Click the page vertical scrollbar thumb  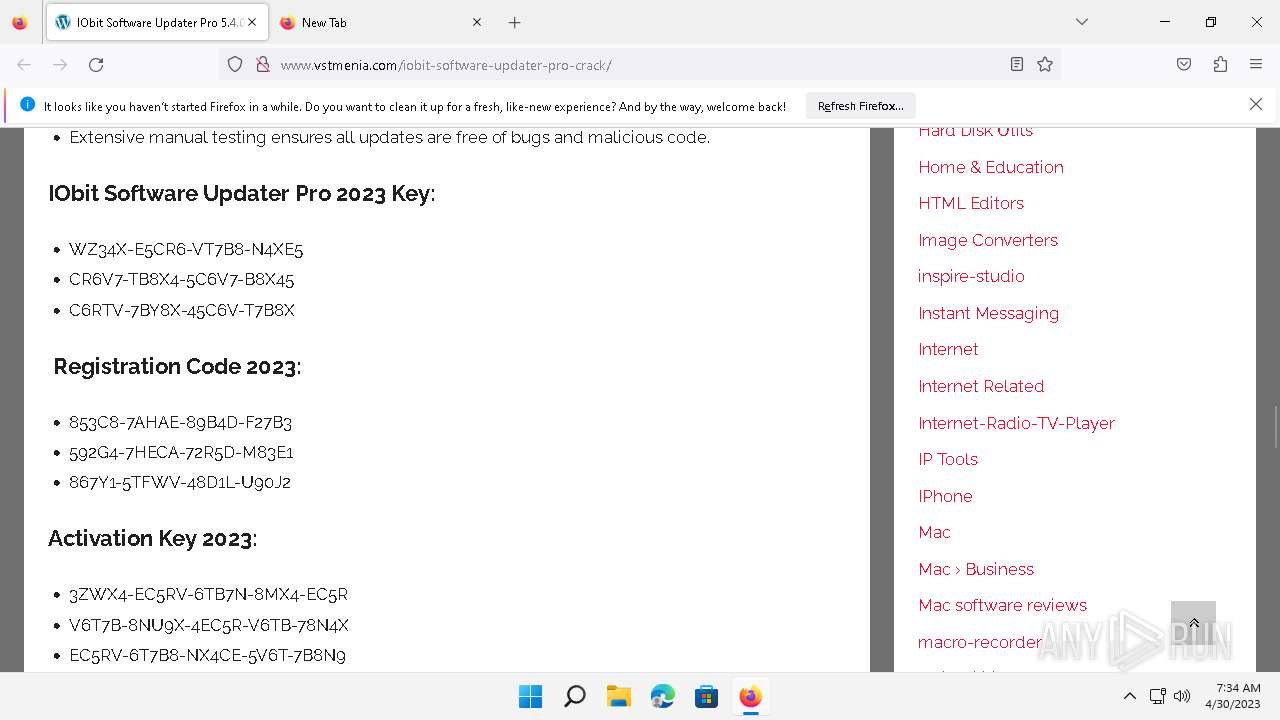tap(1275, 428)
